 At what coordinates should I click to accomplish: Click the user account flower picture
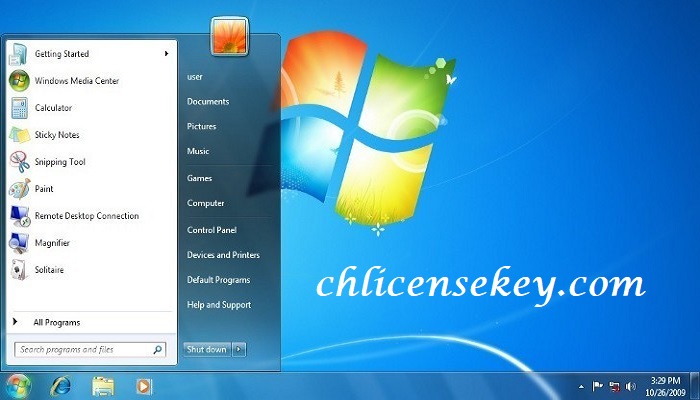[x=230, y=37]
